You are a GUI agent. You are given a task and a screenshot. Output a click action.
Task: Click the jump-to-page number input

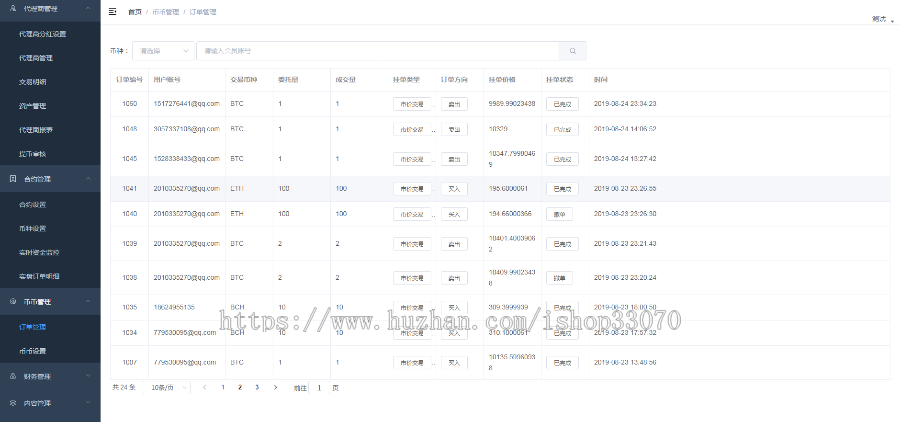click(319, 388)
